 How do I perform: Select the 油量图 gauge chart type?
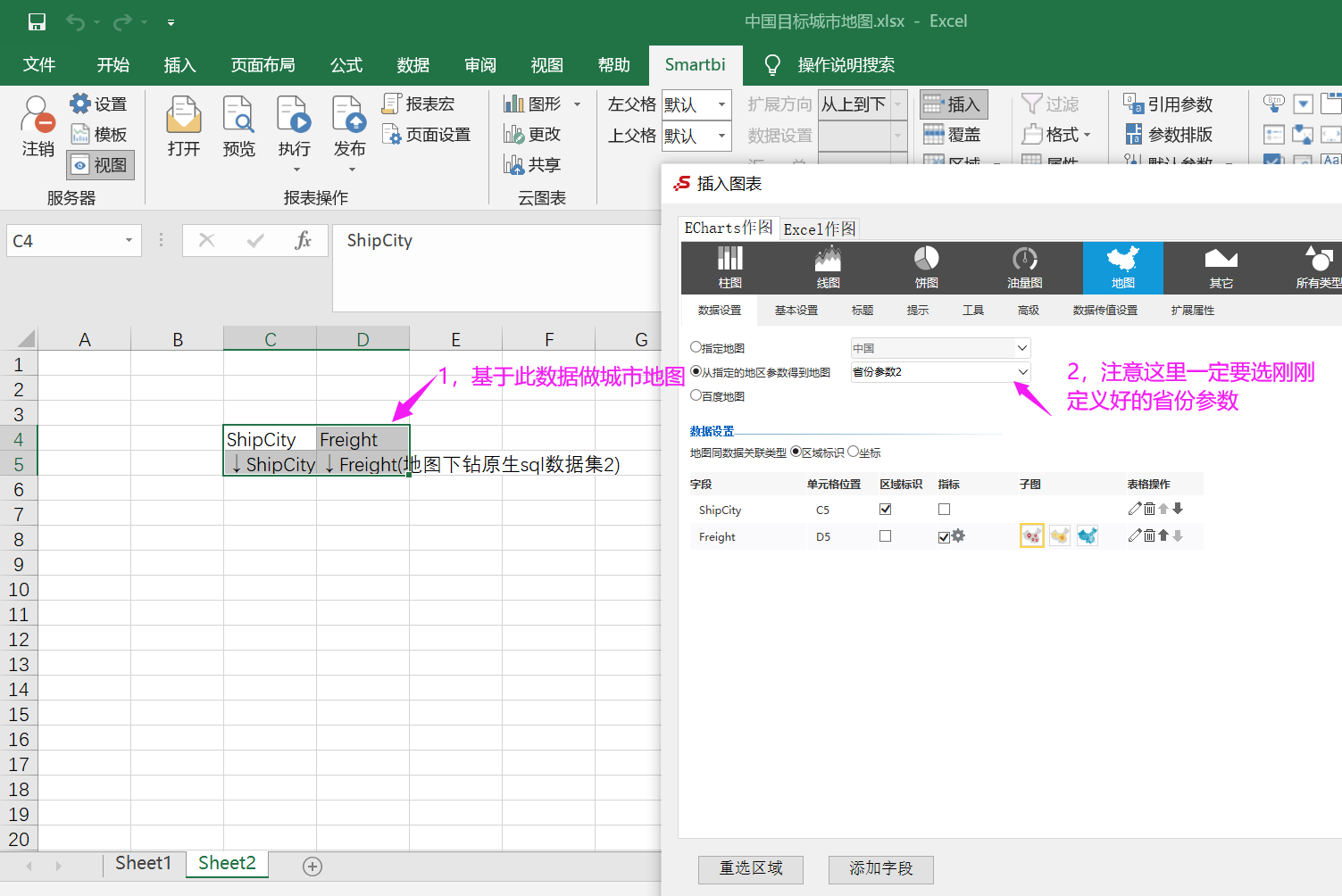coord(1025,268)
